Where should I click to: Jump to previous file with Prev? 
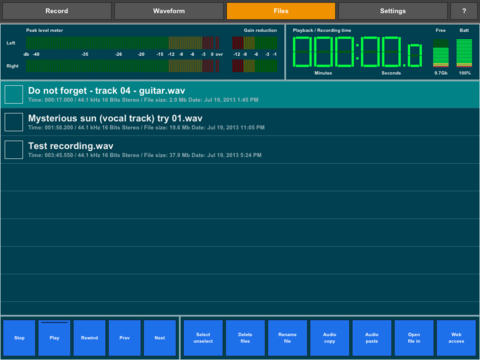coord(125,338)
